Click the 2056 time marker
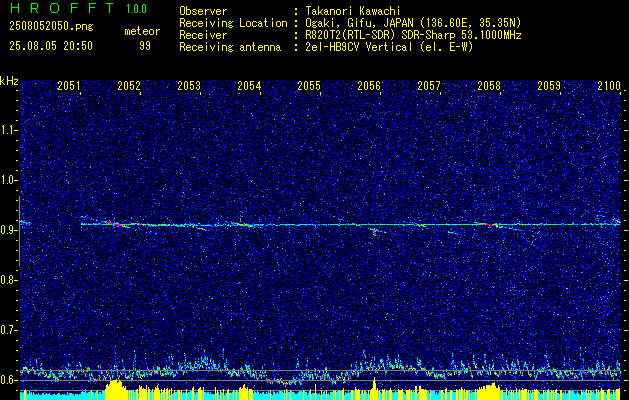 coord(369,85)
